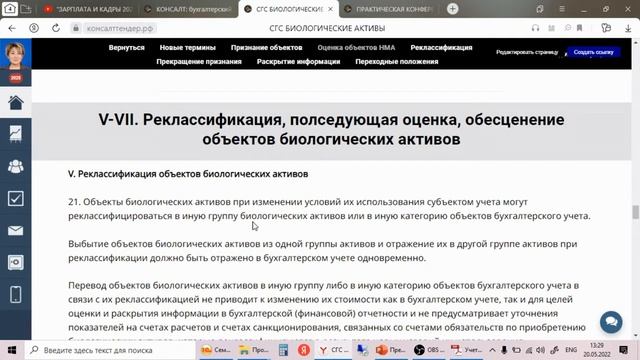Image resolution: width=640 pixels, height=360 pixels.
Task: Click the Создать ссылку button
Action: 593,52
